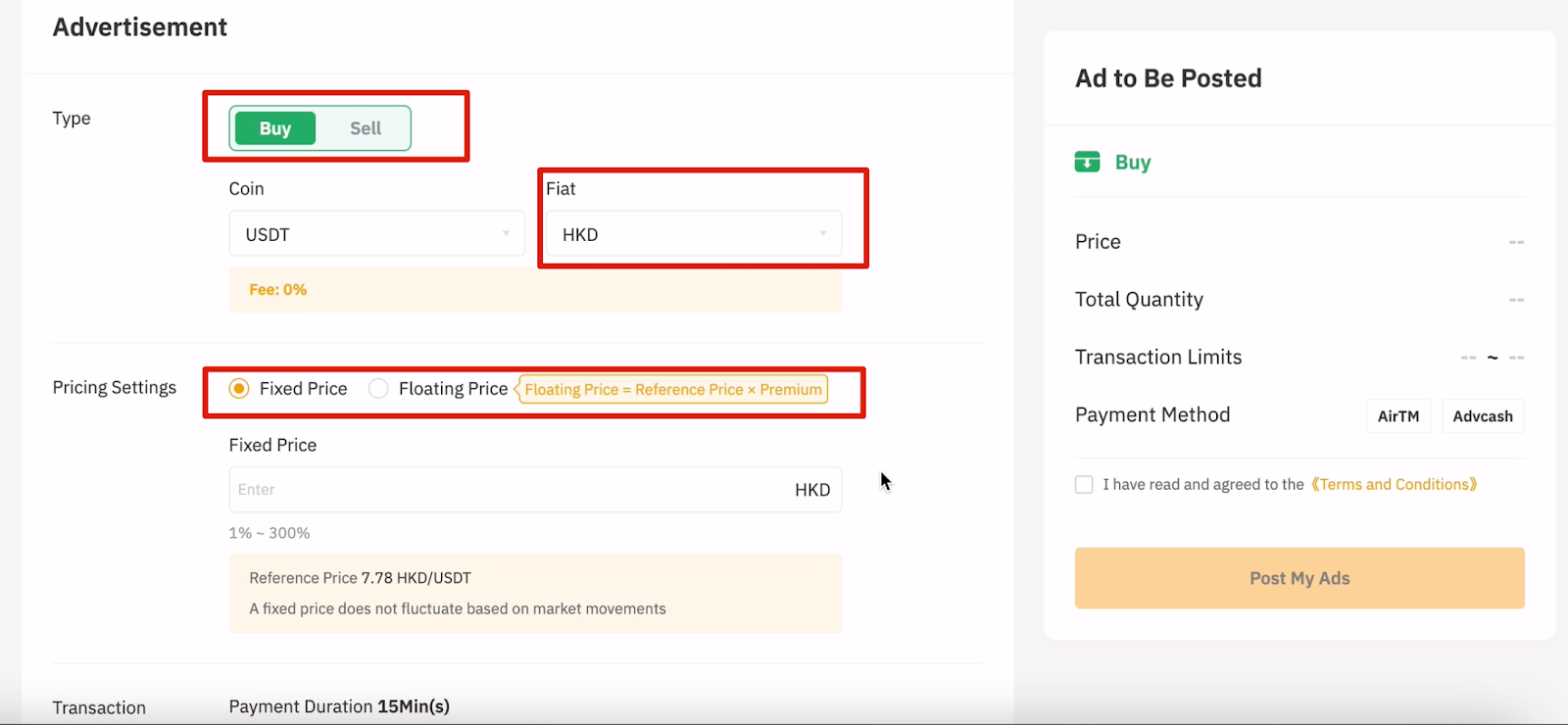Click the Floating Price formula tooltip
1568x725 pixels.
(x=672, y=389)
